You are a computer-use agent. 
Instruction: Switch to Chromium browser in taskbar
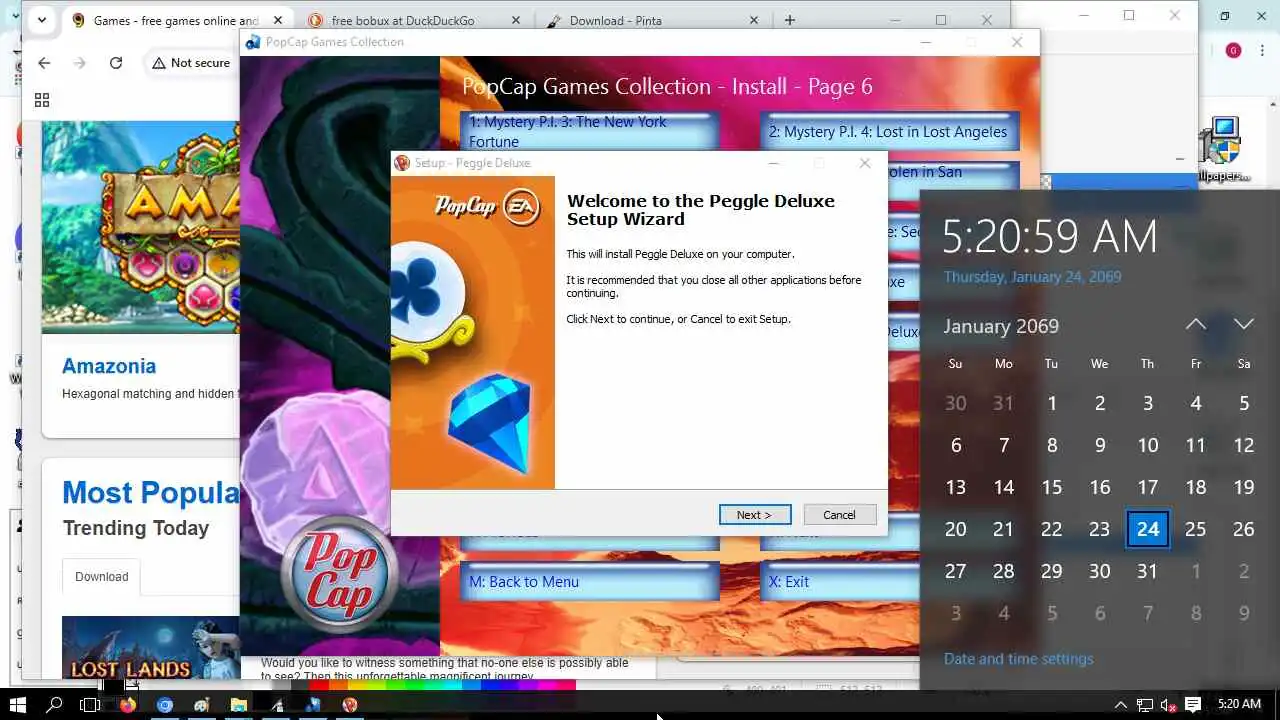tap(165, 705)
